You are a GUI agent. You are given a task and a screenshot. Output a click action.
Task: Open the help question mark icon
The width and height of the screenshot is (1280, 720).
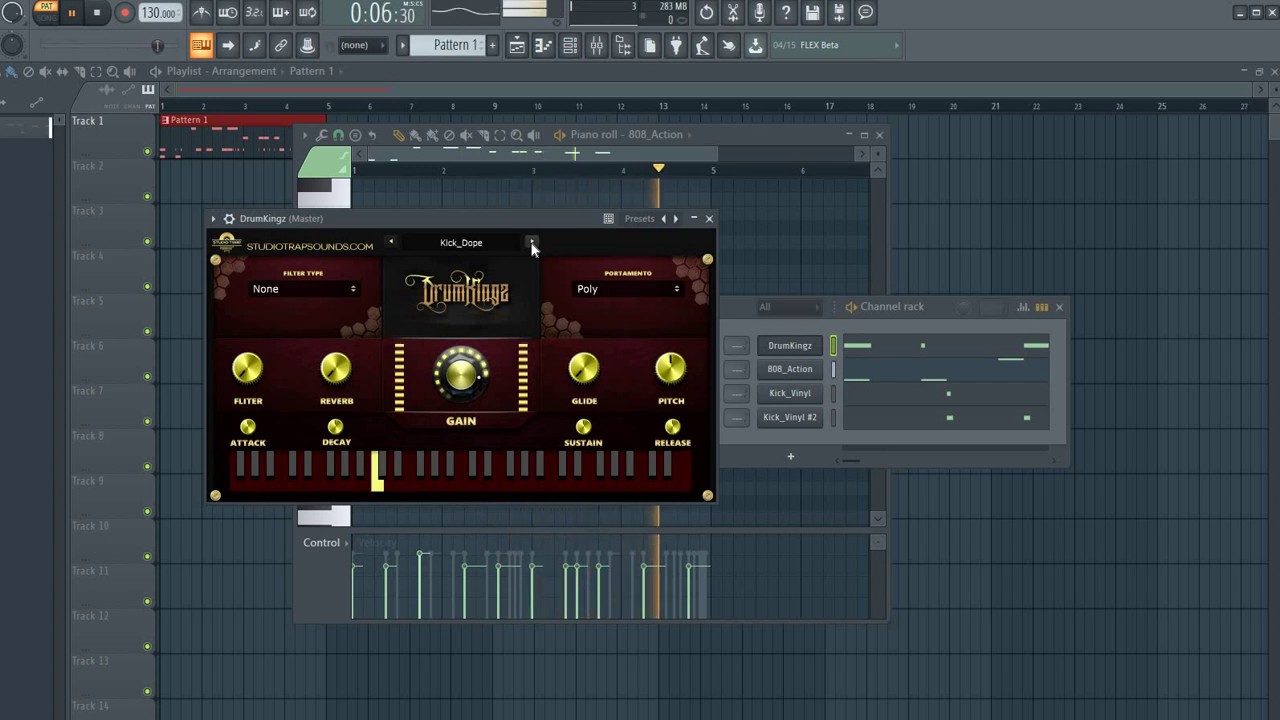[x=786, y=13]
